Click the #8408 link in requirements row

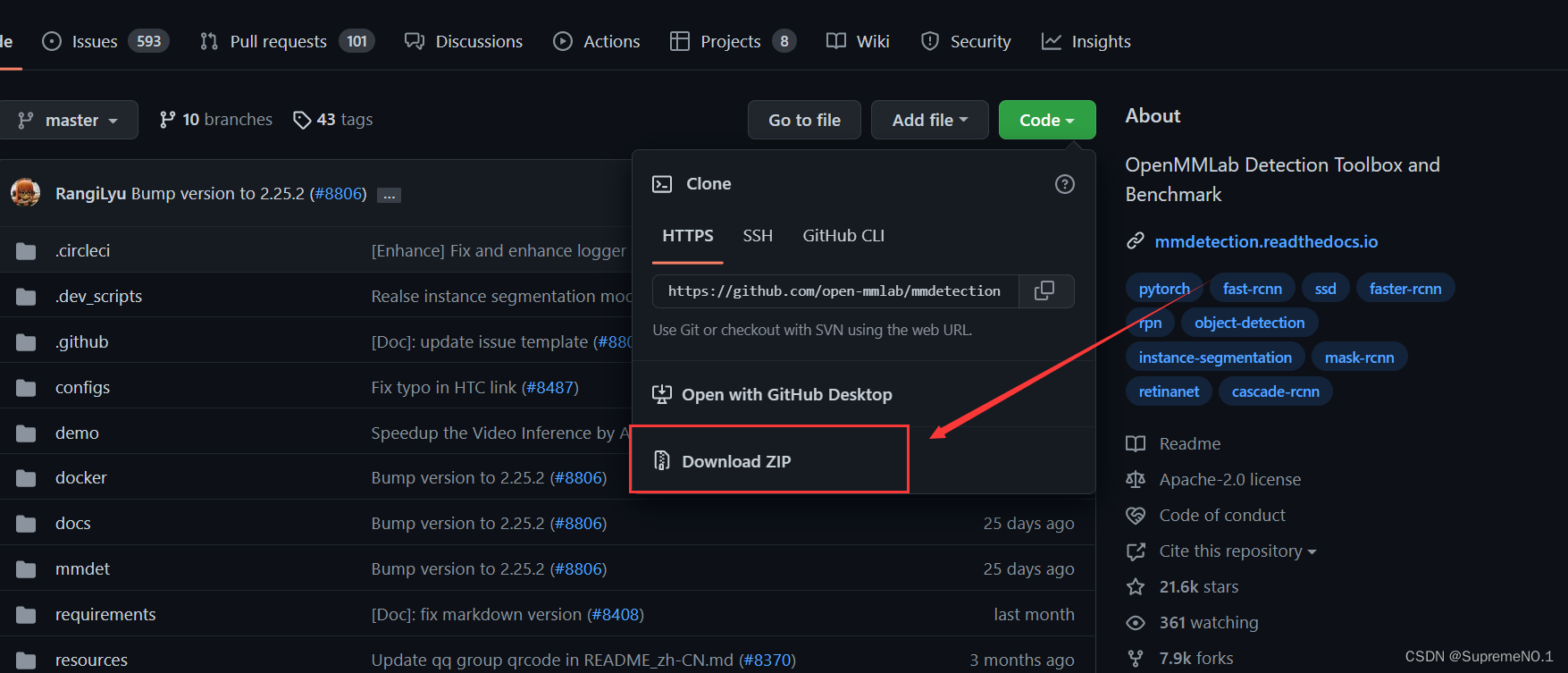coord(615,615)
